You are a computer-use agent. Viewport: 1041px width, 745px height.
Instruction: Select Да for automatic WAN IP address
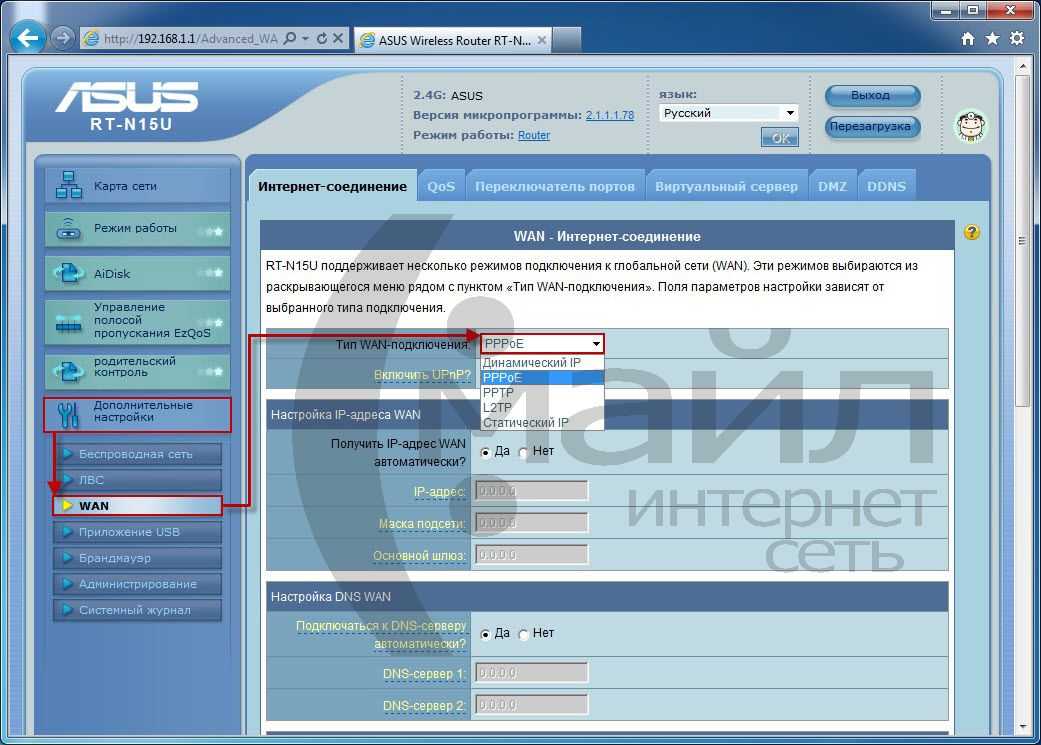[x=486, y=452]
